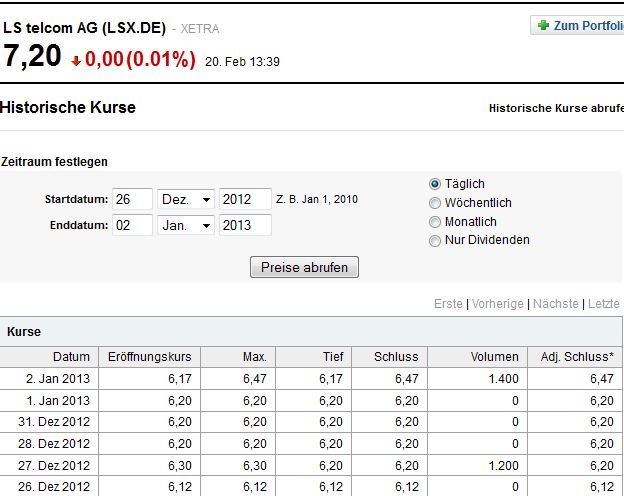This screenshot has width=624, height=496.
Task: Click the Zum Portfolio button
Action: click(x=580, y=25)
